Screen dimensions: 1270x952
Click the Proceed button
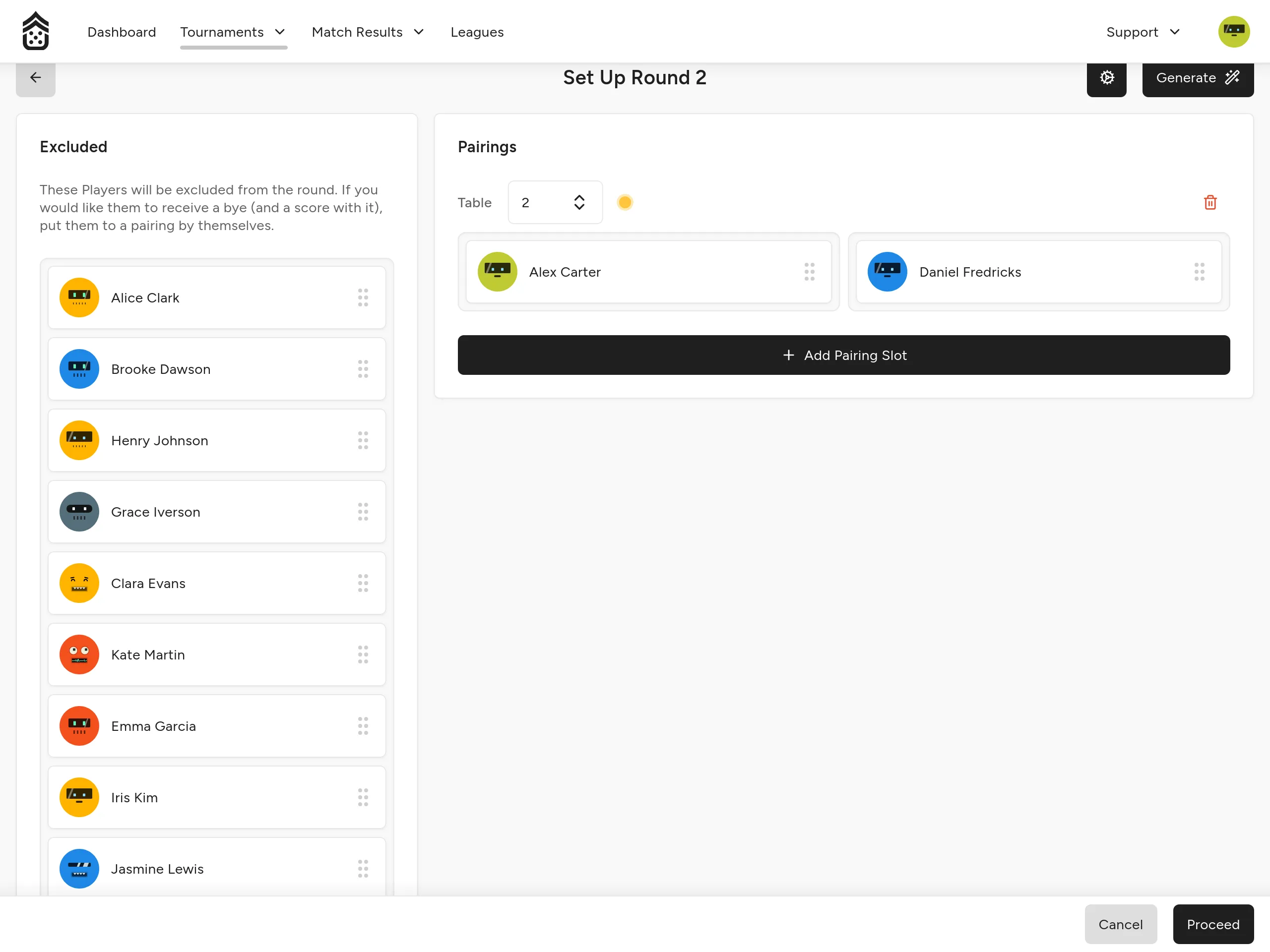[1212, 924]
